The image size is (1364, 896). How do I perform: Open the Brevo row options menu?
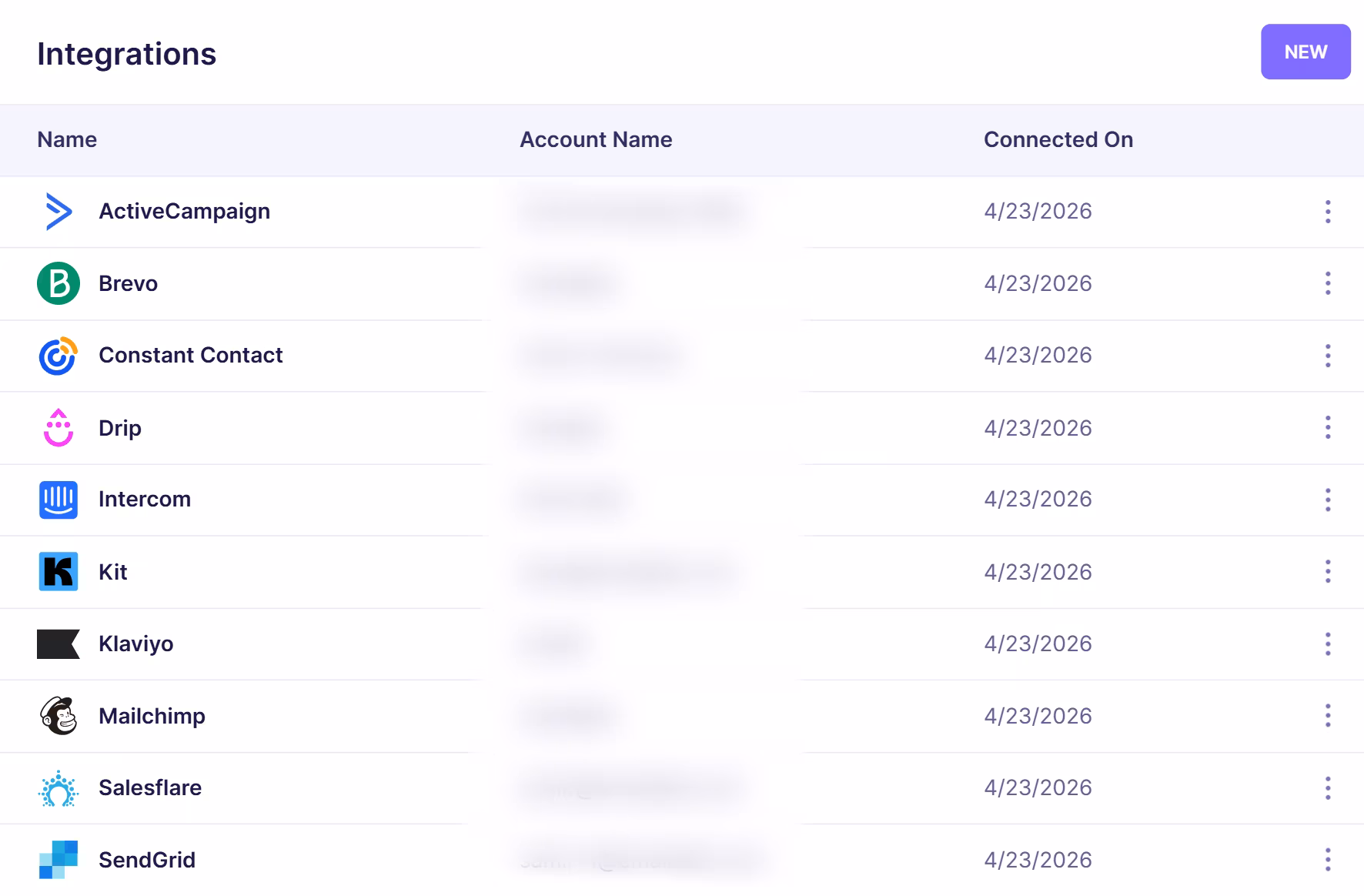pos(1328,283)
